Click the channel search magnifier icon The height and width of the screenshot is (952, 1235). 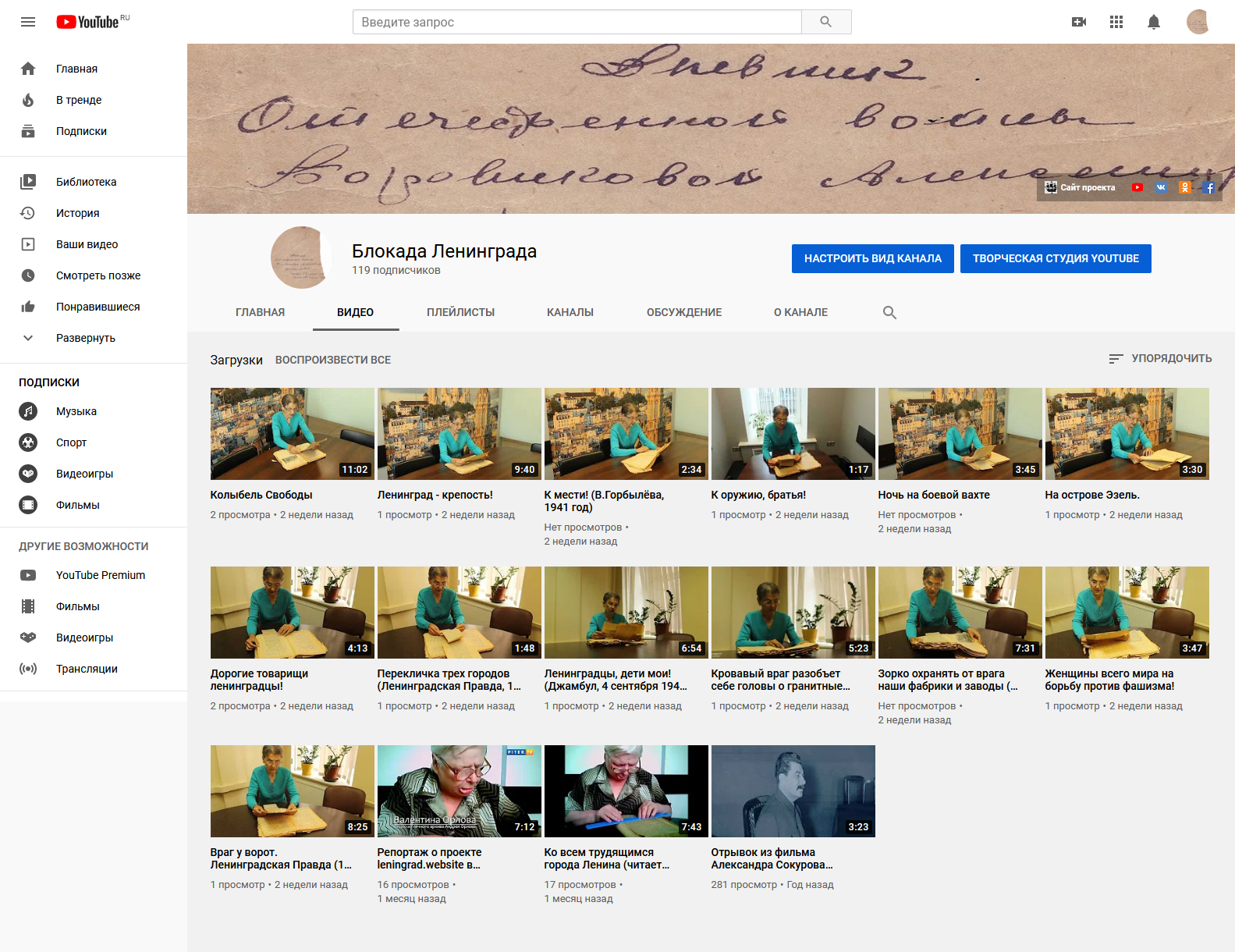889,312
